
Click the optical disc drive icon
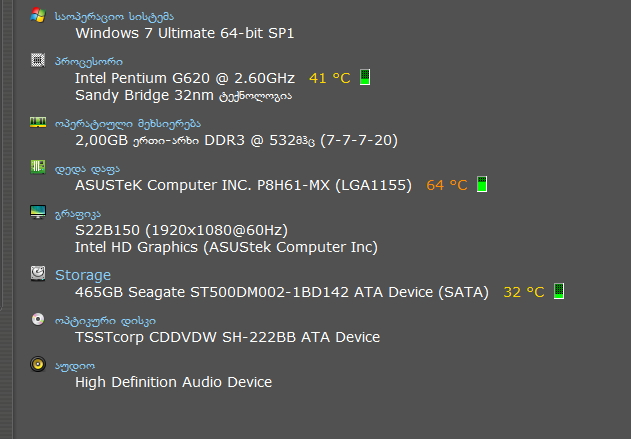coord(38,320)
